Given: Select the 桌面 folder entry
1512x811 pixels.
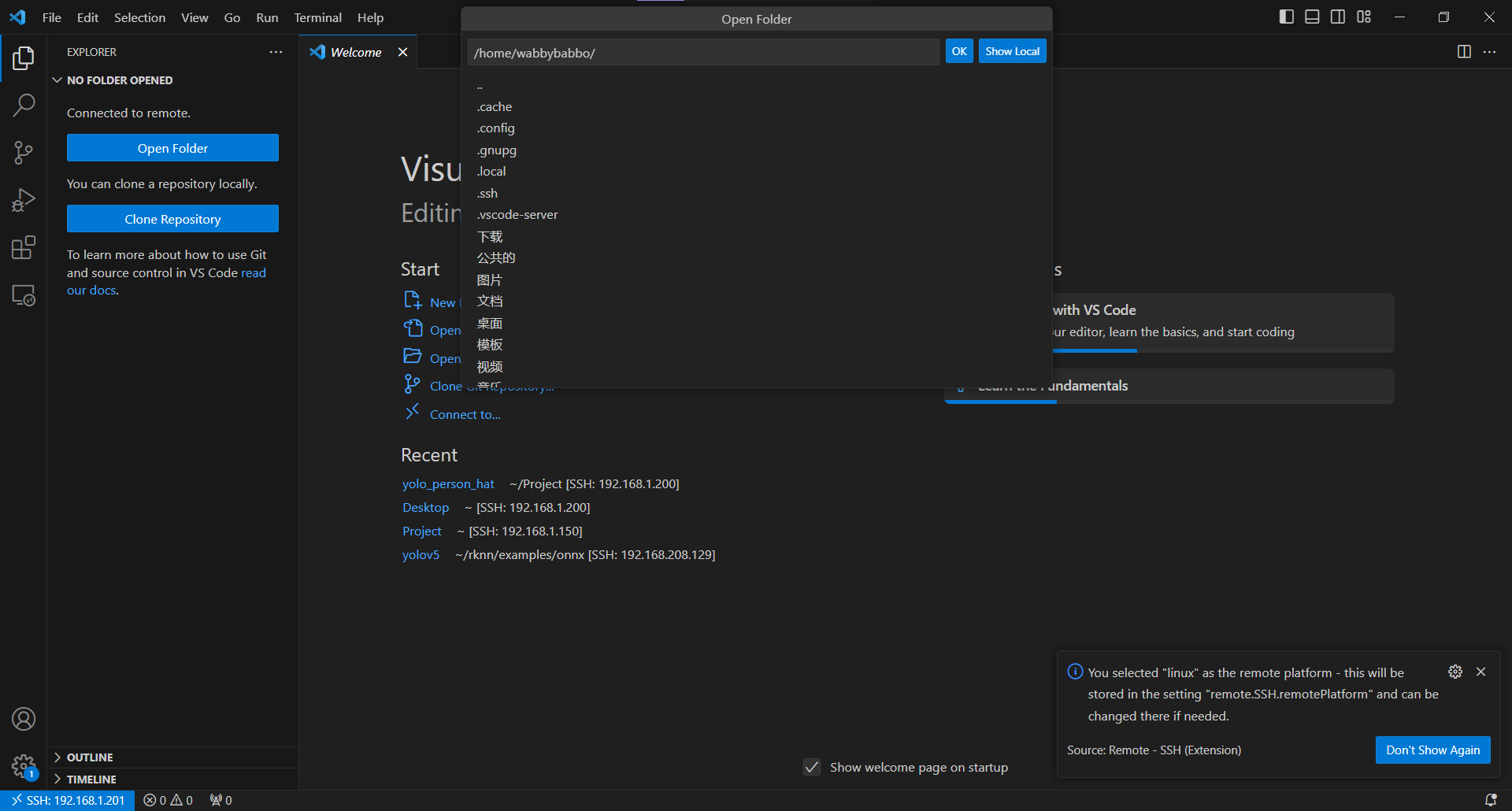Looking at the screenshot, I should pos(757,323).
